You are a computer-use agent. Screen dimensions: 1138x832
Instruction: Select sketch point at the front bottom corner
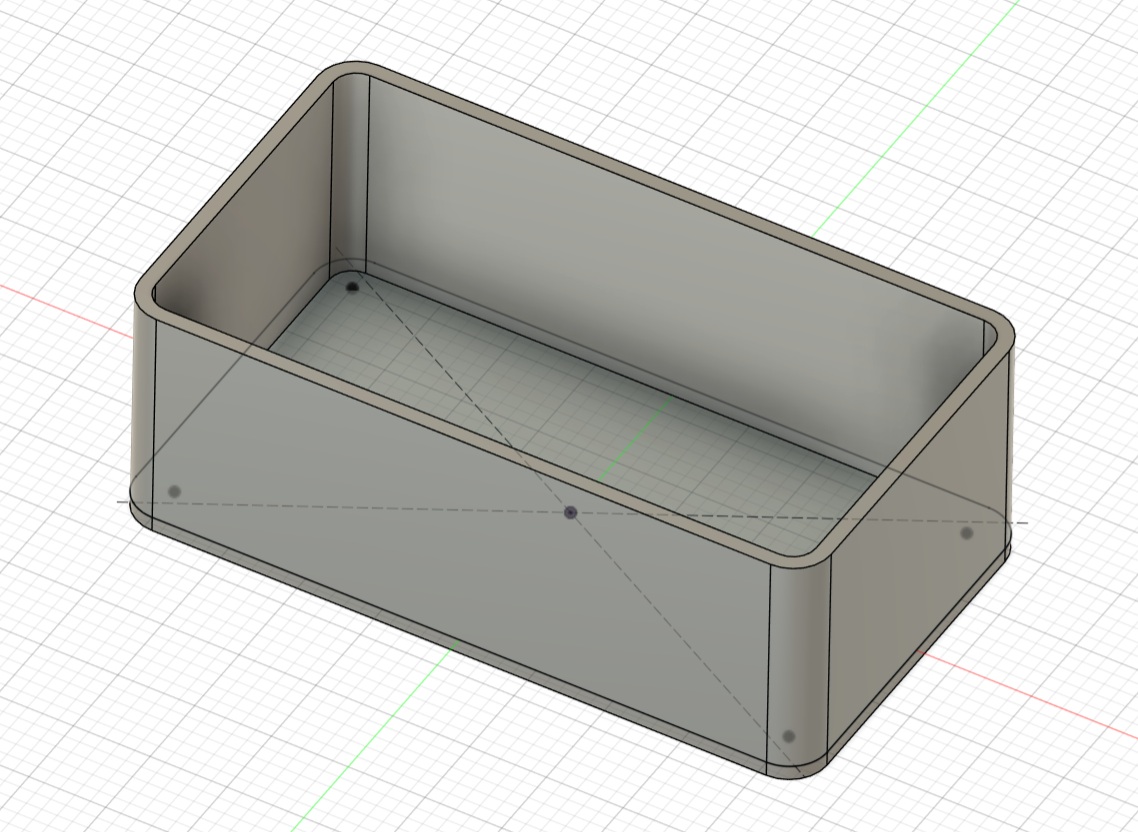[x=789, y=736]
